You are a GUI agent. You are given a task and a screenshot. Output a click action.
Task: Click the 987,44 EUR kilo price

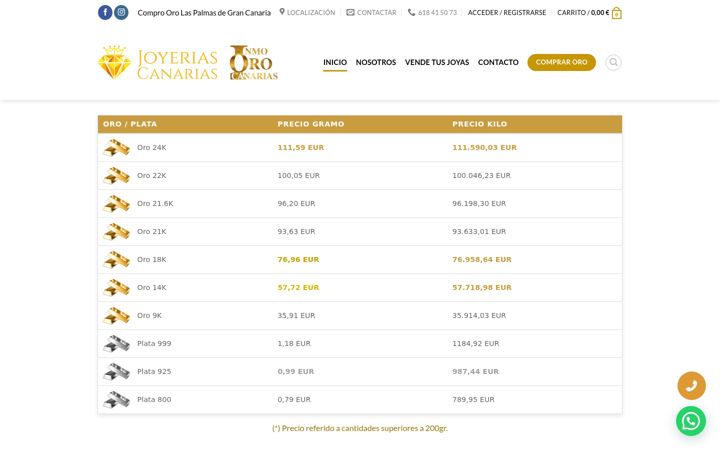tap(475, 371)
